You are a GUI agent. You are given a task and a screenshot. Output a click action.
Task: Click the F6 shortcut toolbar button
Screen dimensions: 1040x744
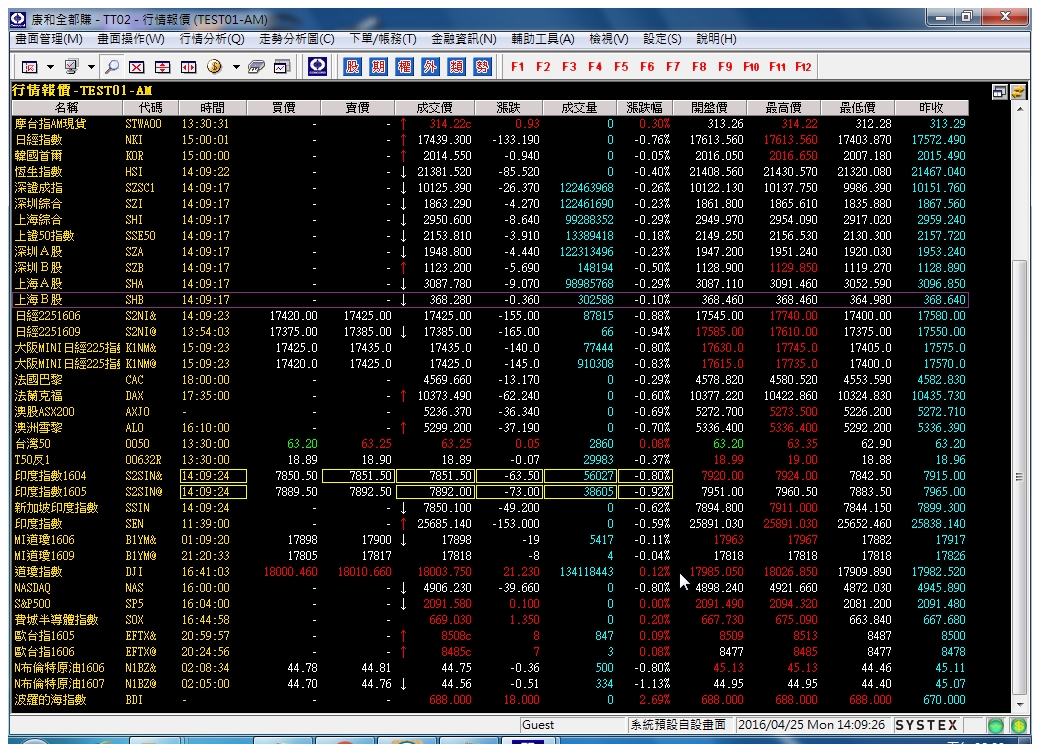click(647, 67)
